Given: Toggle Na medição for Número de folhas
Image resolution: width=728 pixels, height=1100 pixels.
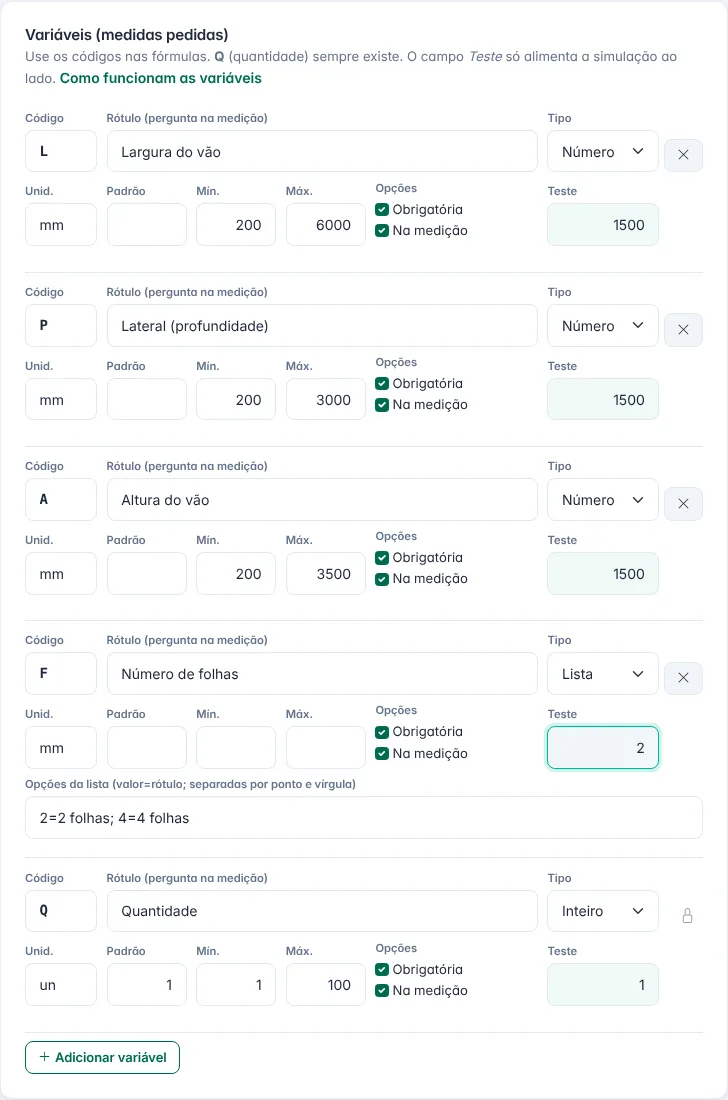Looking at the screenshot, I should 382,753.
